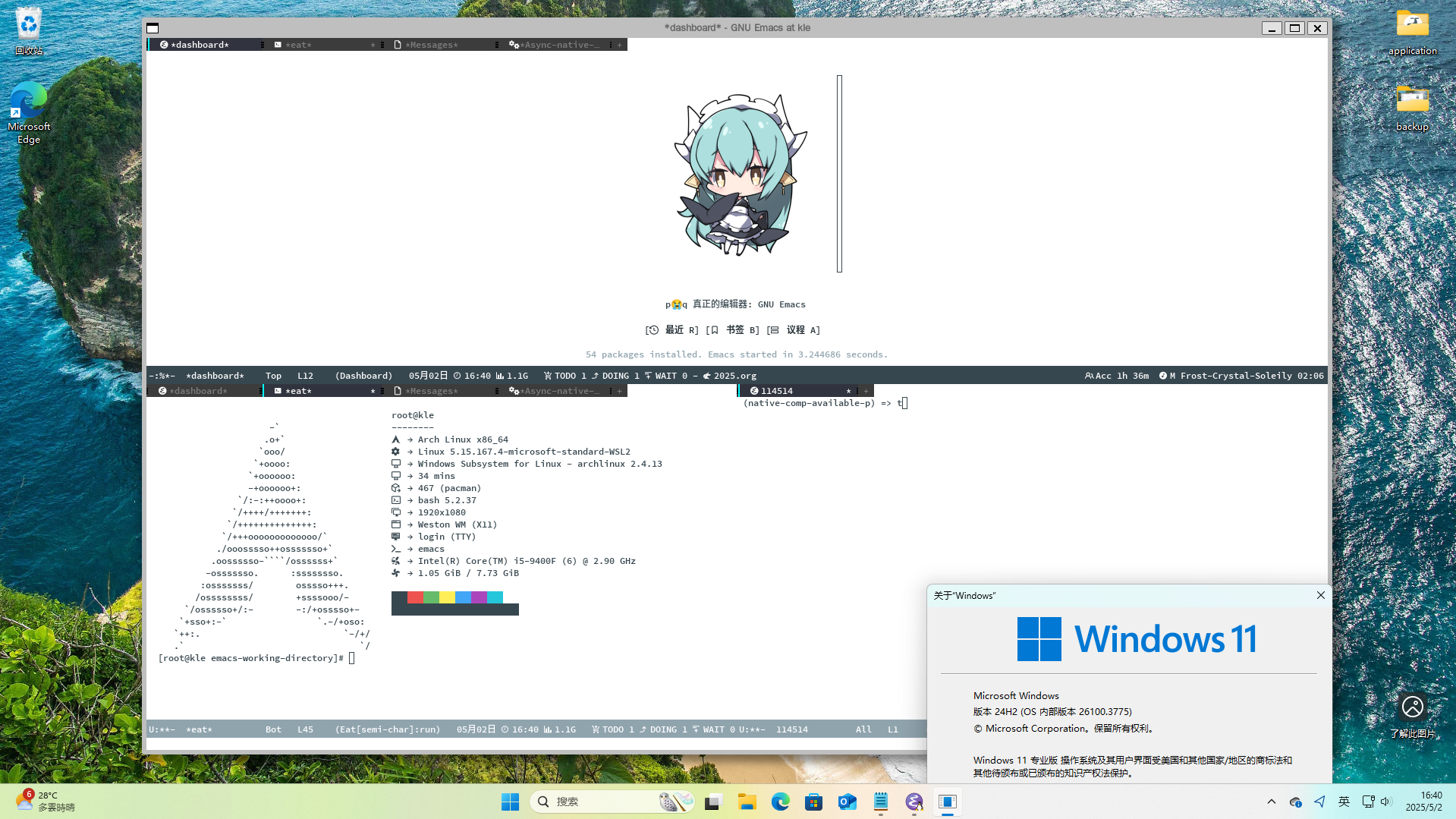Click the bookmark icon beside 书签
This screenshot has width=1456, height=819.
(714, 330)
